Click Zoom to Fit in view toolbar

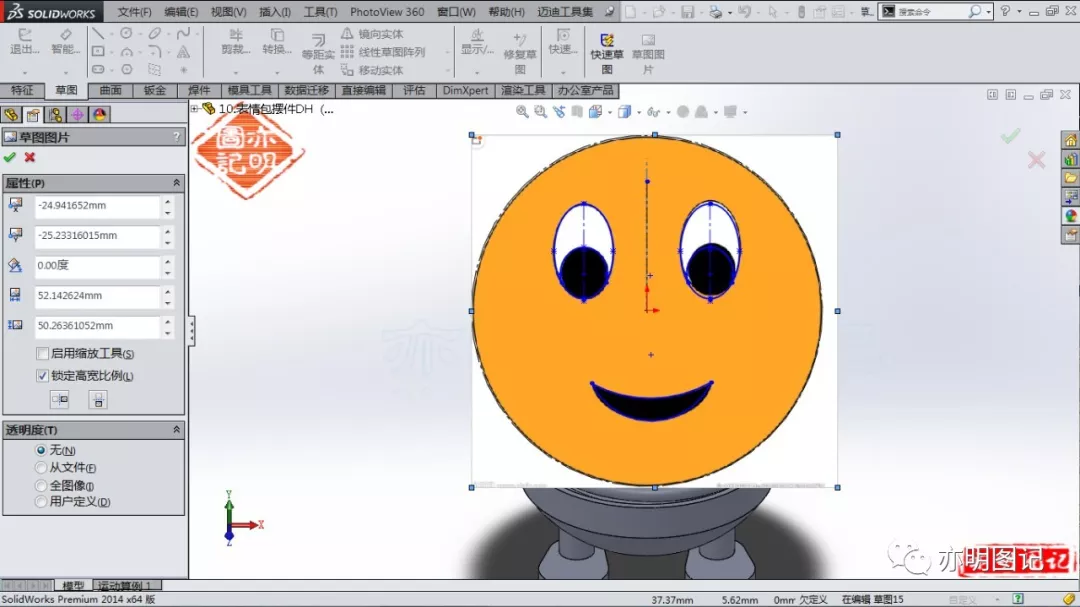[x=522, y=112]
